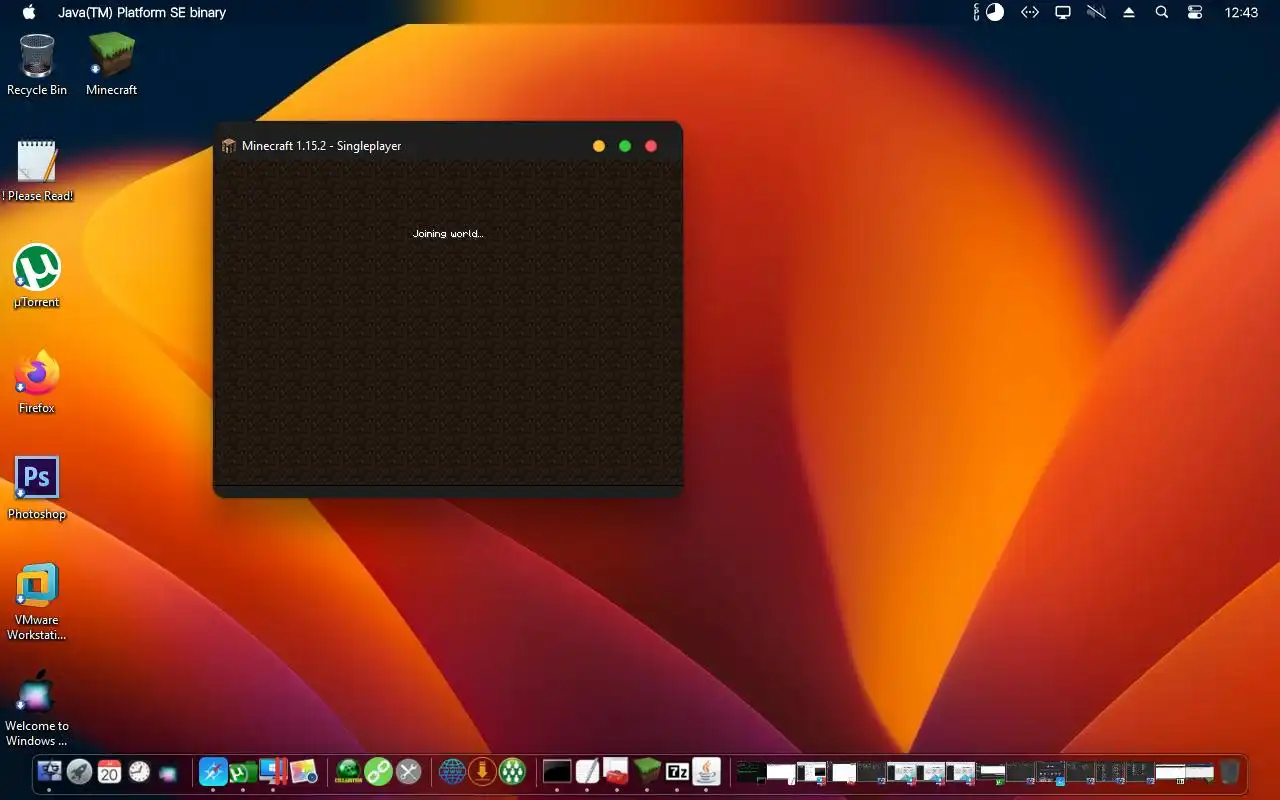Open the Control Center toggles icon

point(1195,12)
